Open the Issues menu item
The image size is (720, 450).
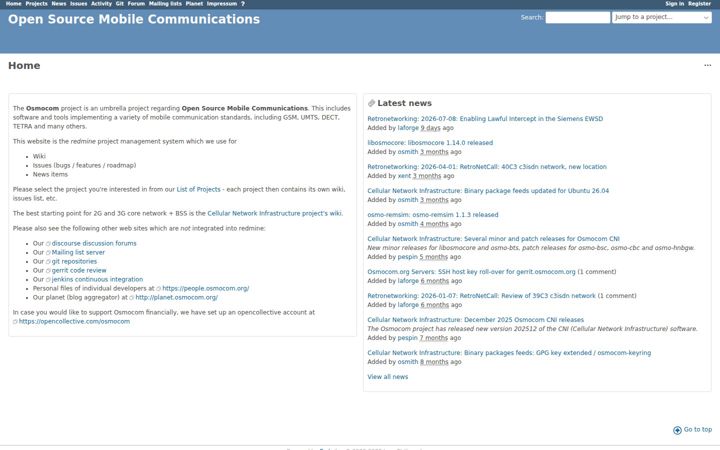(79, 4)
